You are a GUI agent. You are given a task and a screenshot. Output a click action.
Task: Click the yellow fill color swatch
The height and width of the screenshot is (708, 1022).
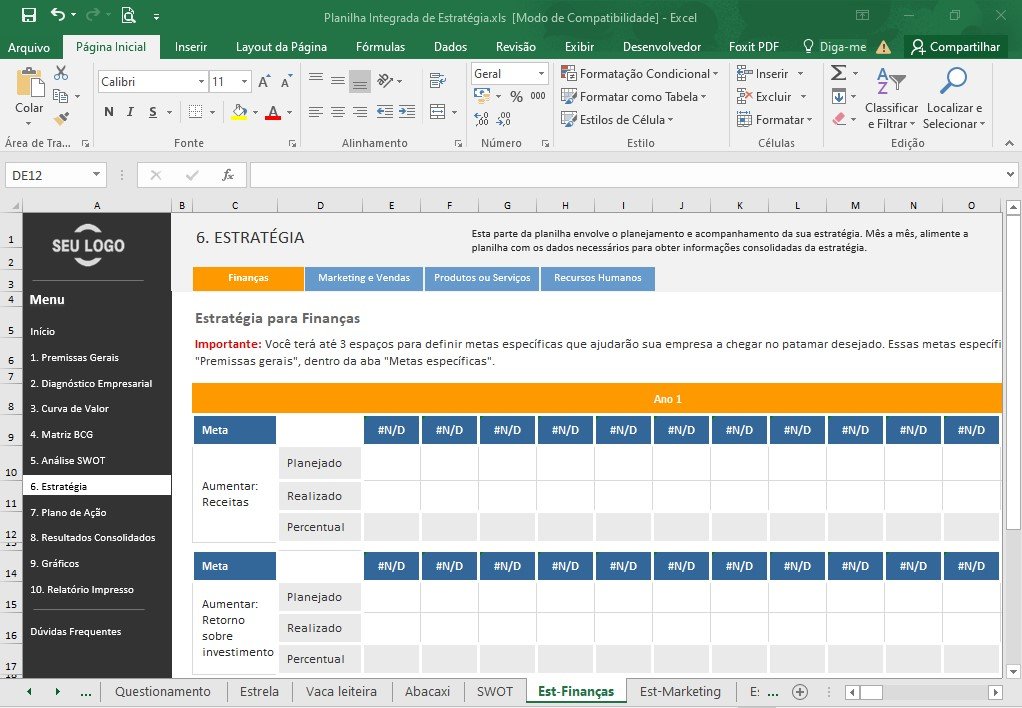pos(239,112)
